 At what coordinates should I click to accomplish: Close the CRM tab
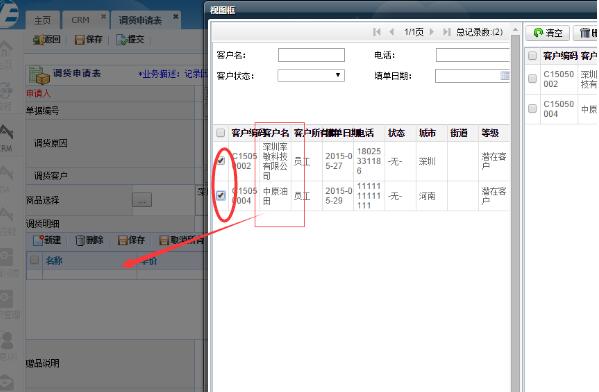(103, 17)
